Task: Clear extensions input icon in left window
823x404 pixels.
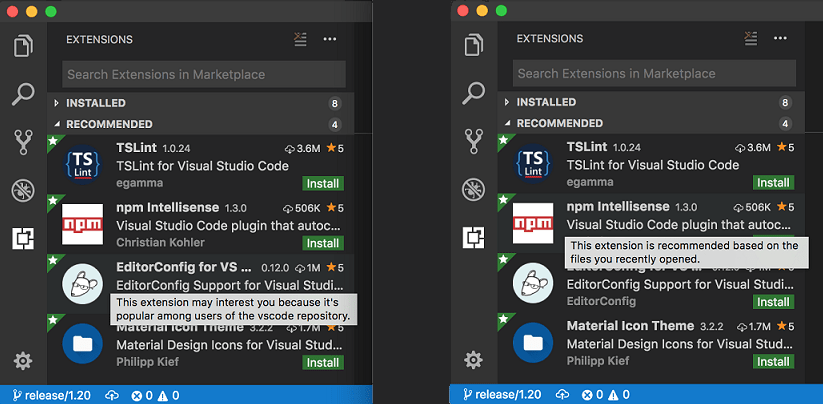Action: [300, 39]
